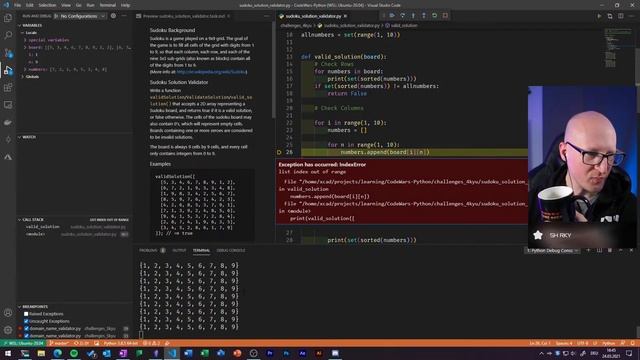Click the Python language mode in status bar
The image size is (640, 360).
(x=608, y=343)
